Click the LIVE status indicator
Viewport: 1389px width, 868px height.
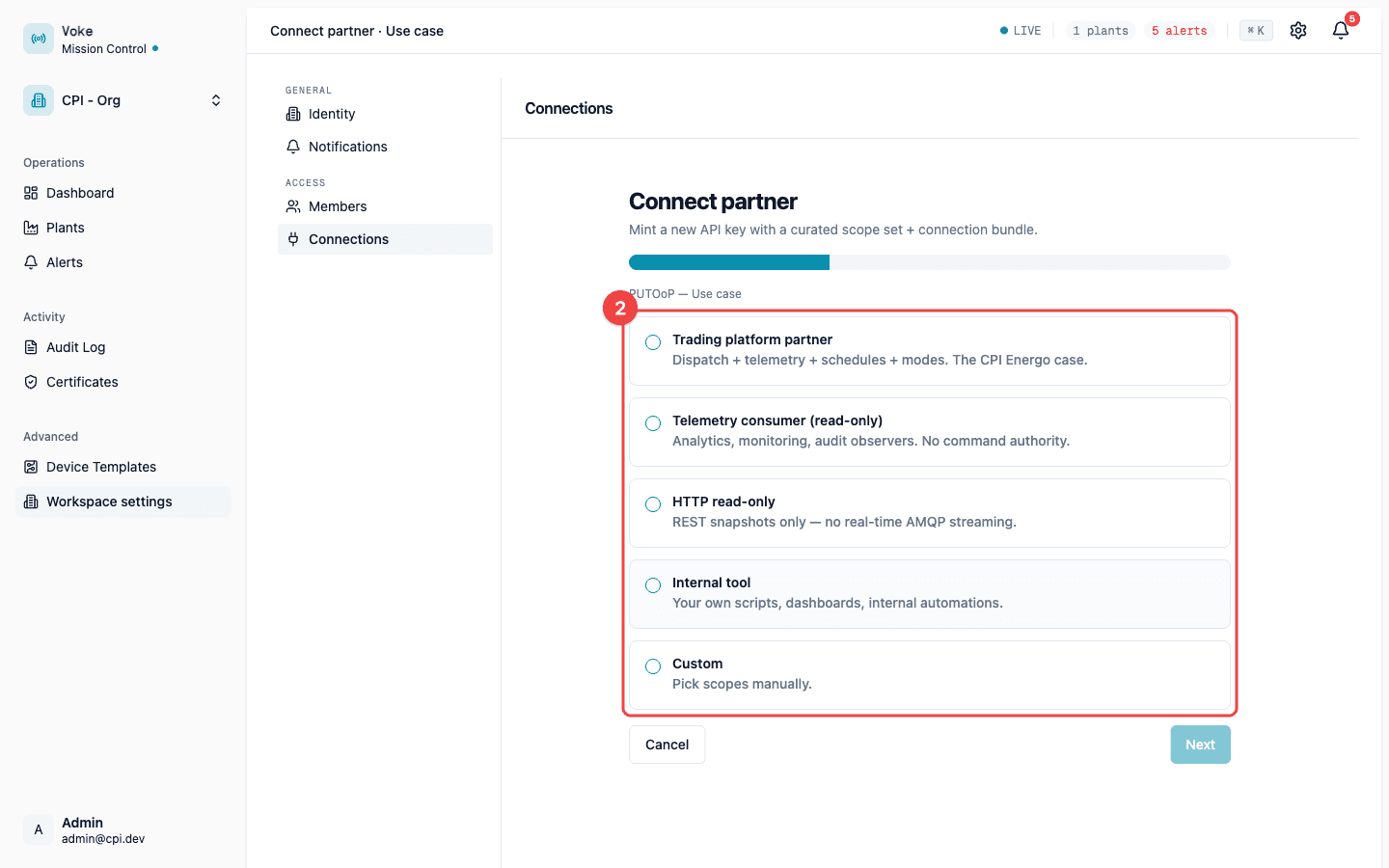[1021, 31]
